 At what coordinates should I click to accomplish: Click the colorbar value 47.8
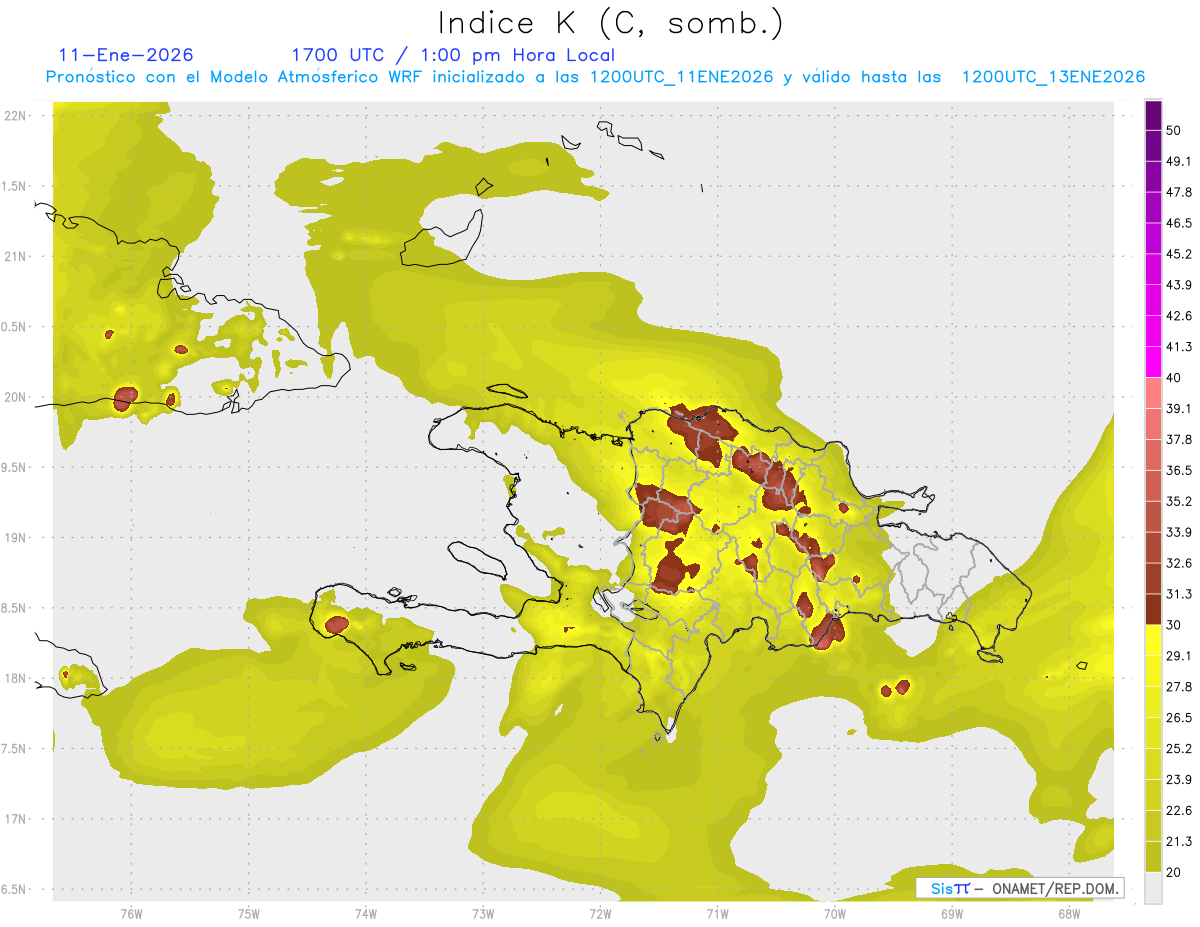click(1178, 192)
